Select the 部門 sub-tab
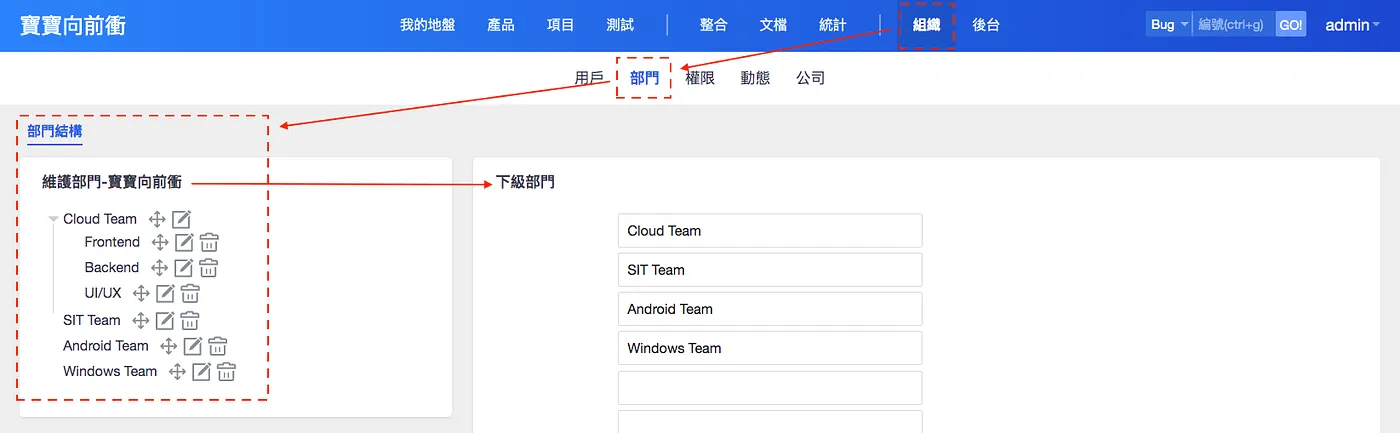The image size is (1400, 433). pyautogui.click(x=644, y=78)
